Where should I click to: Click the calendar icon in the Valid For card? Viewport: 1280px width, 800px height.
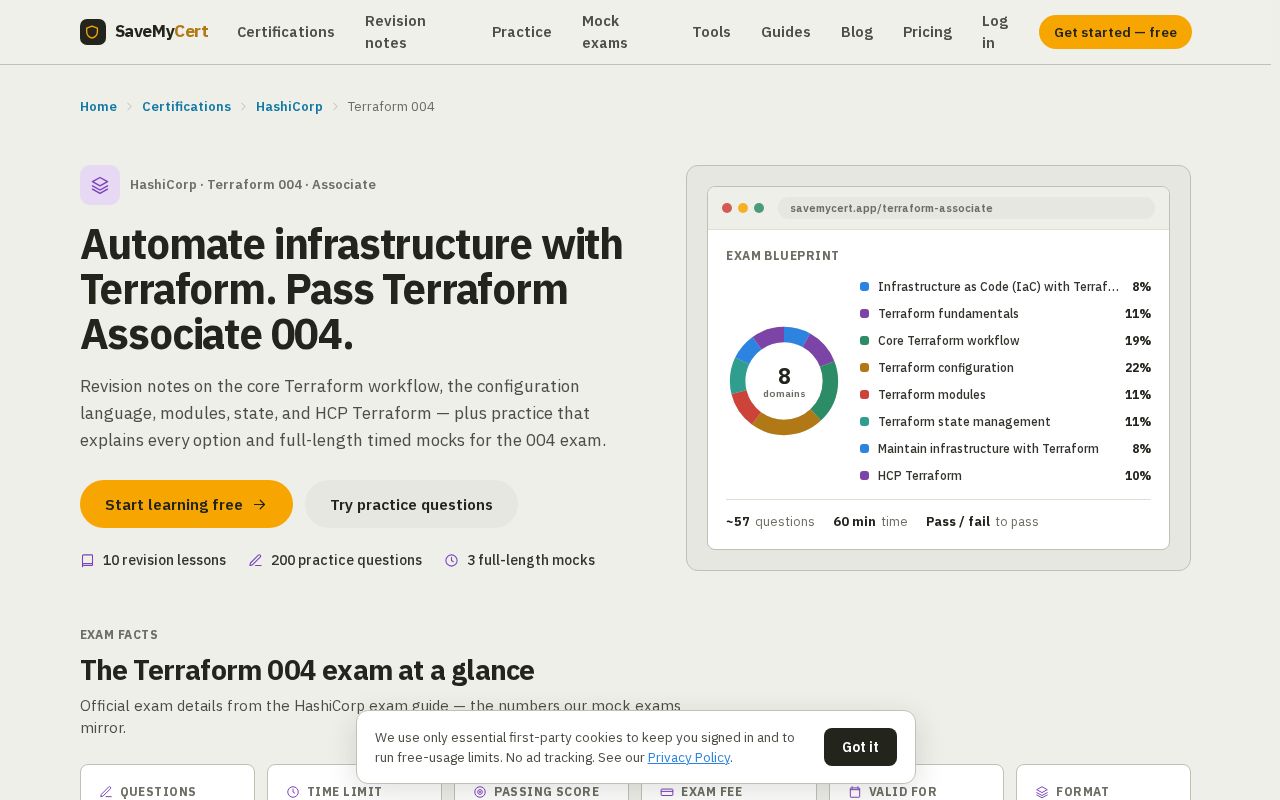(855, 792)
